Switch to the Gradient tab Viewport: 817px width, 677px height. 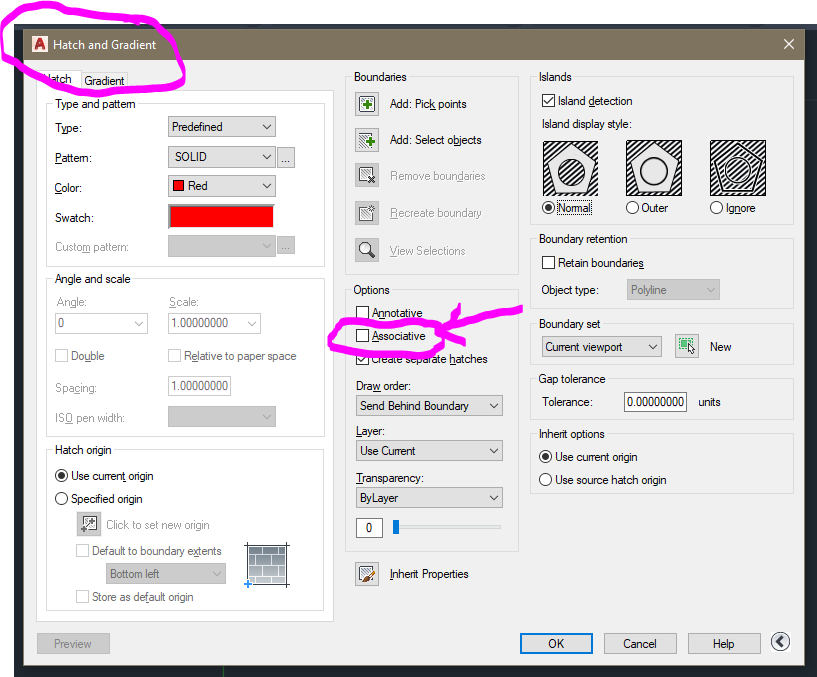pyautogui.click(x=104, y=79)
